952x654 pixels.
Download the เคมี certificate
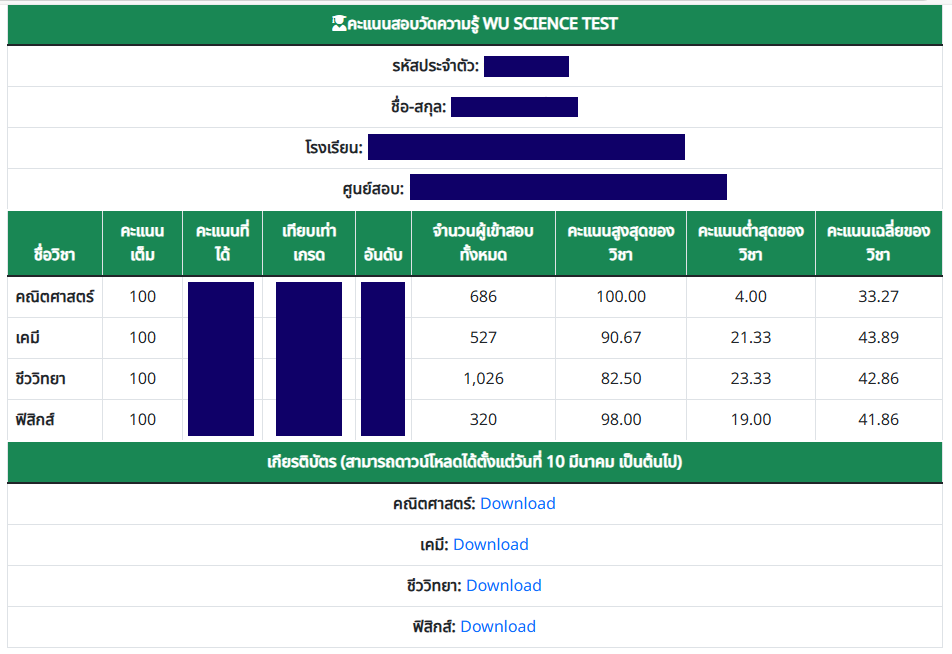click(x=490, y=545)
